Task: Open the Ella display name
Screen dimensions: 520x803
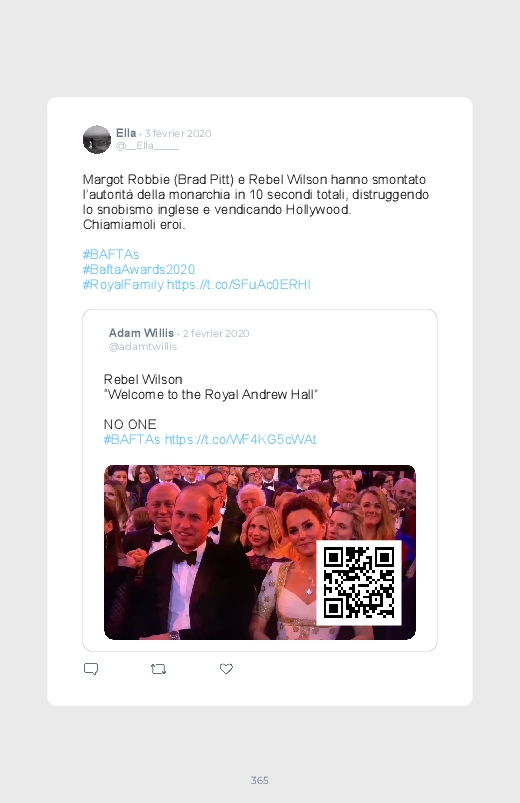Action: click(x=126, y=133)
